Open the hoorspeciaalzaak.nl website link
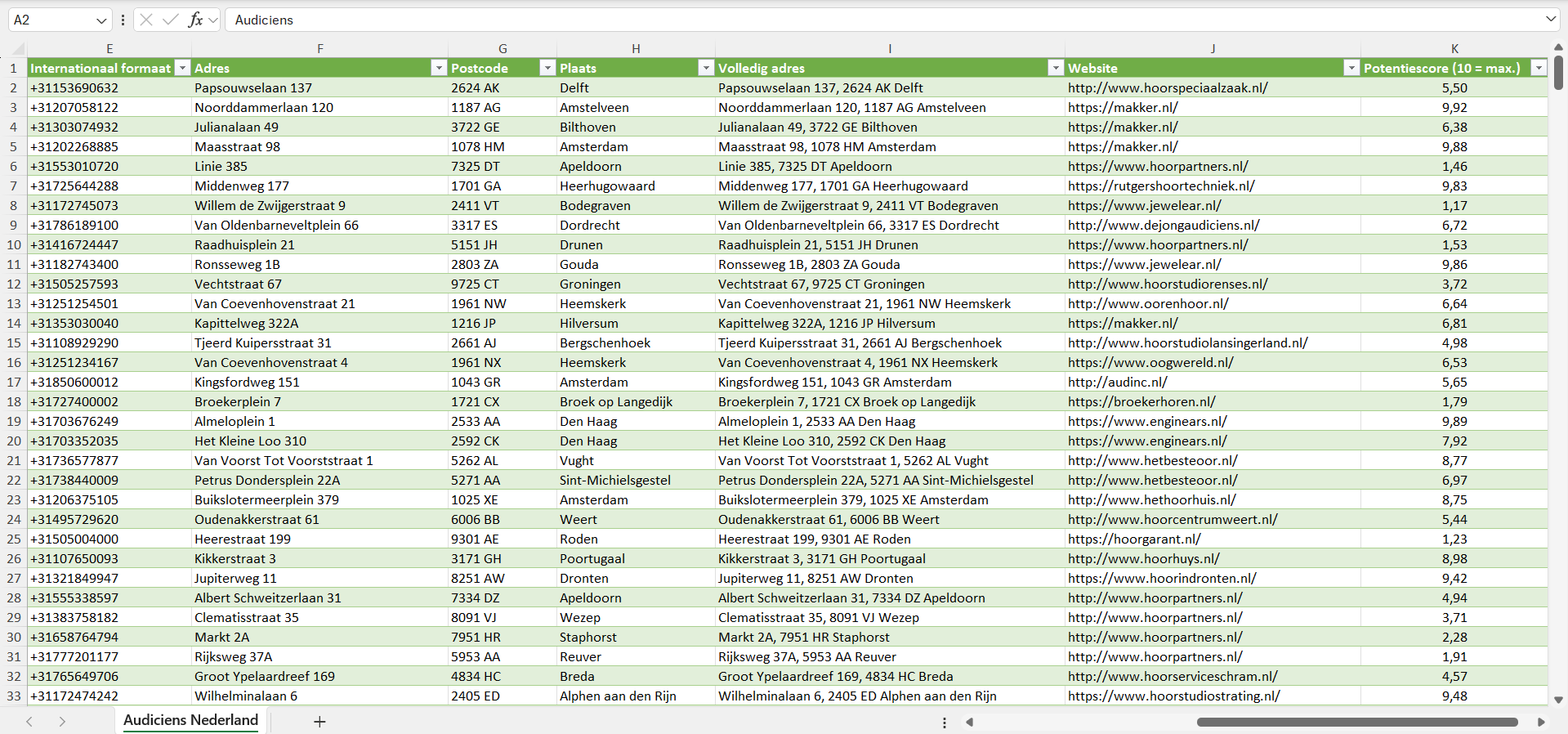Viewport: 1568px width, 734px height. point(1167,88)
